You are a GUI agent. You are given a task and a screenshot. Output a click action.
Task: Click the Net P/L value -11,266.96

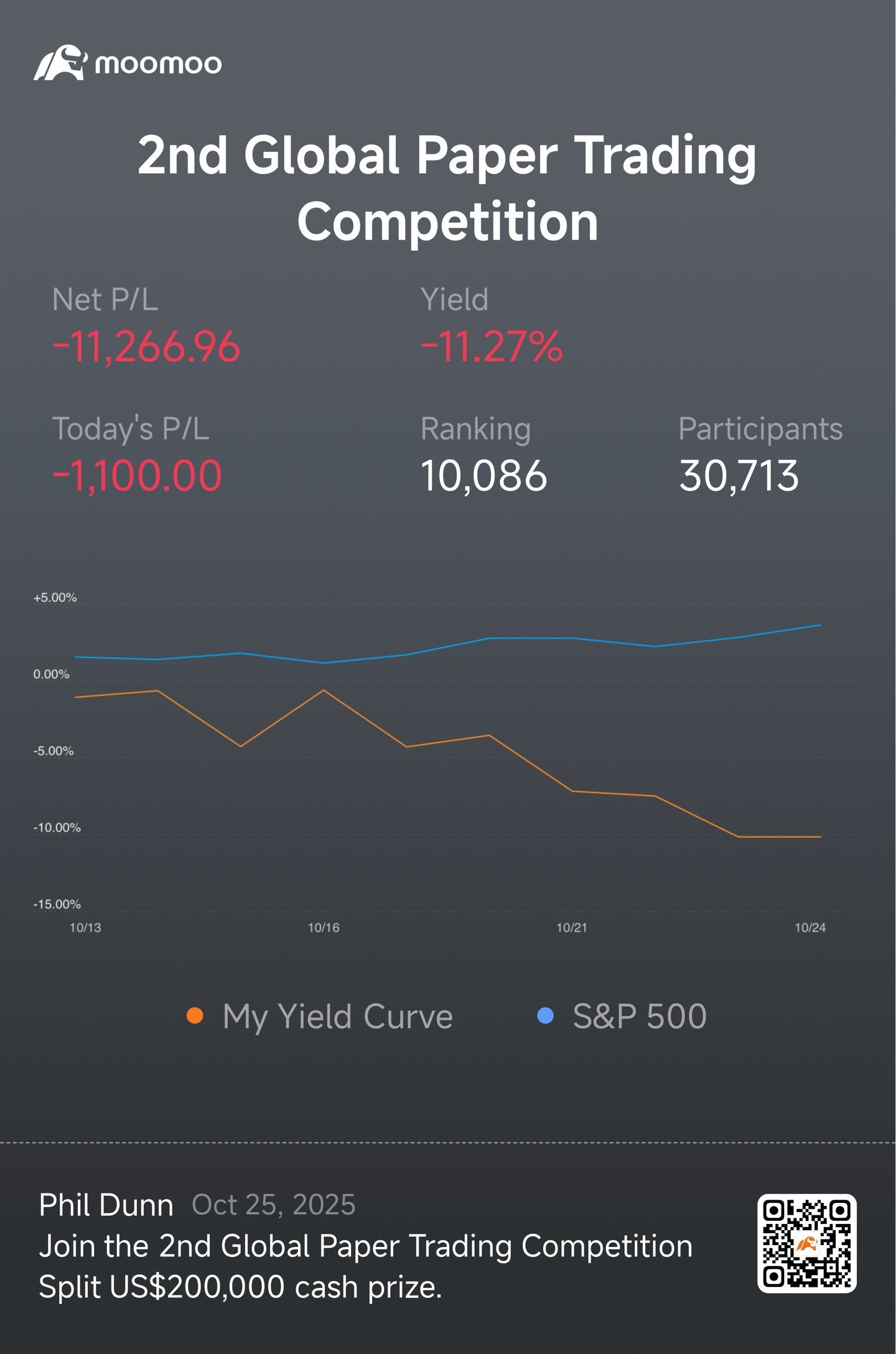pyautogui.click(x=146, y=347)
